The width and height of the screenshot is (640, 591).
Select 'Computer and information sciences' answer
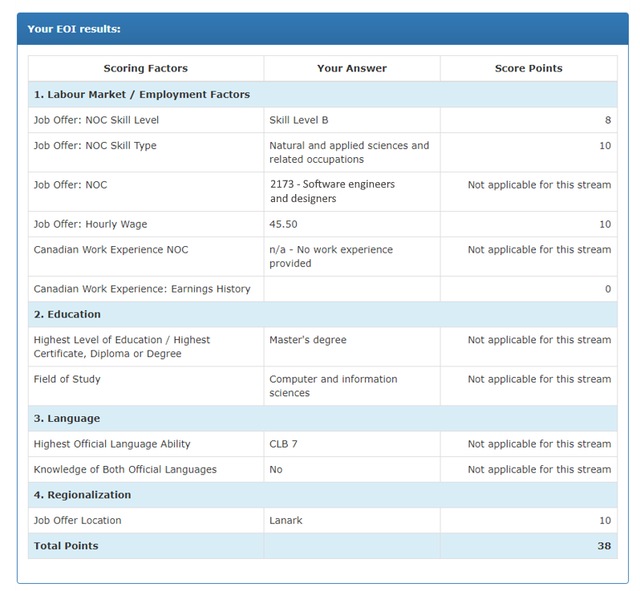click(333, 386)
